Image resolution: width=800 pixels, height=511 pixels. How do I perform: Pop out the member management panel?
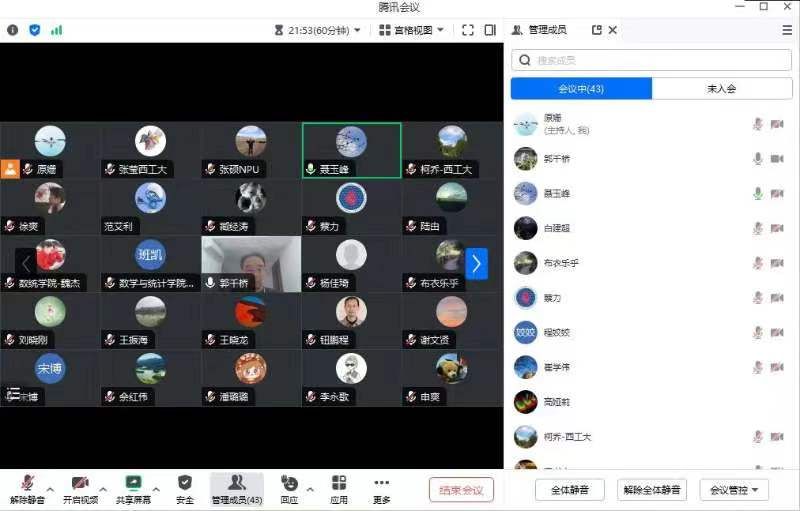click(597, 30)
